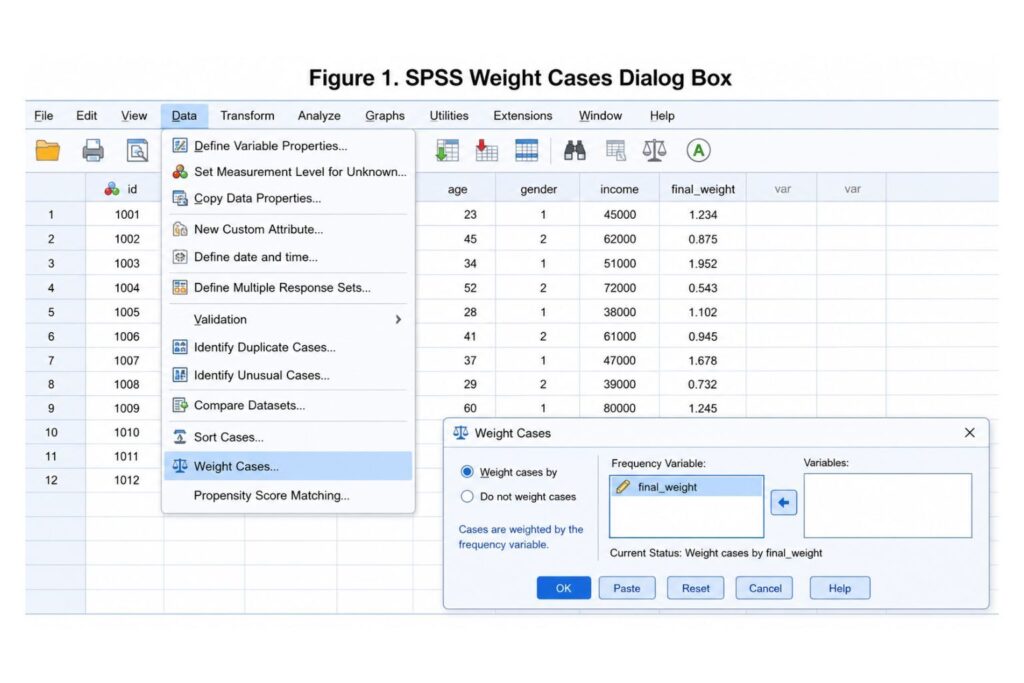Click the empty Variables list box
This screenshot has width=1024, height=683.
[x=888, y=505]
